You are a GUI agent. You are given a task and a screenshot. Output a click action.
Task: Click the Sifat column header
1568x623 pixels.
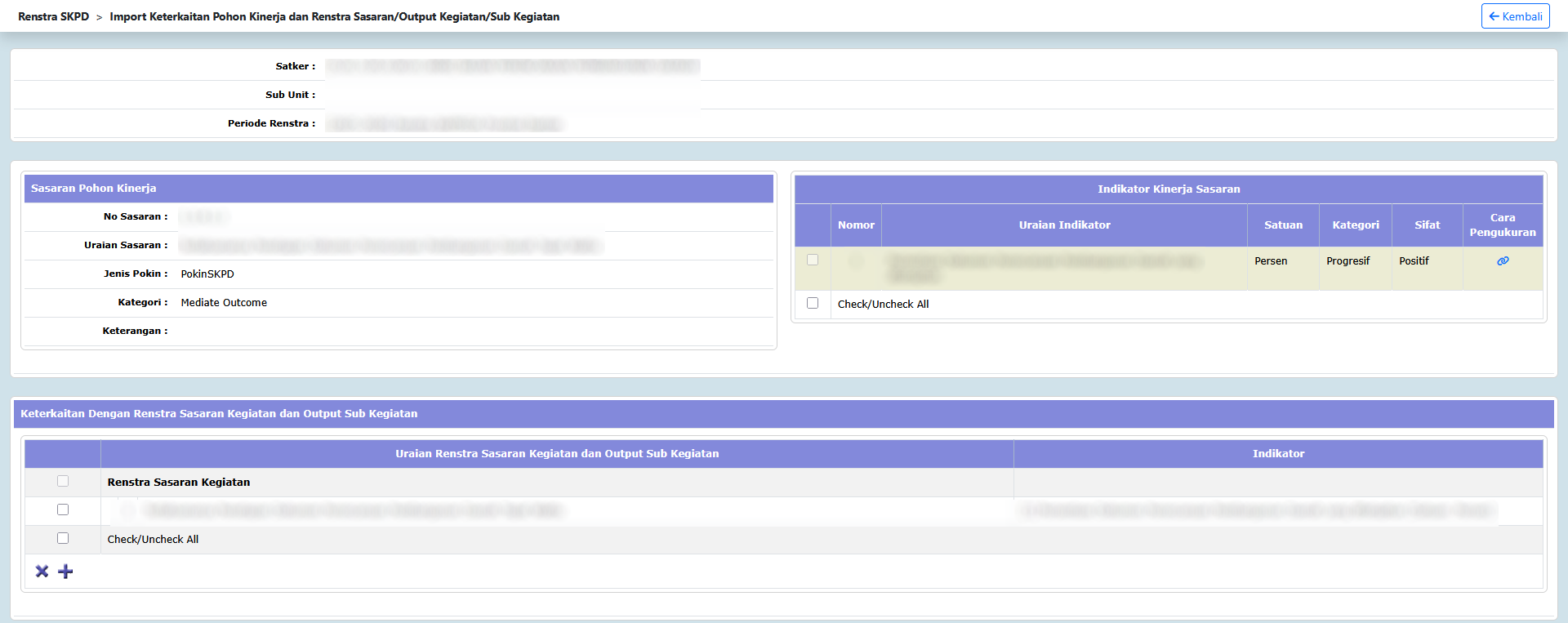tap(1427, 225)
